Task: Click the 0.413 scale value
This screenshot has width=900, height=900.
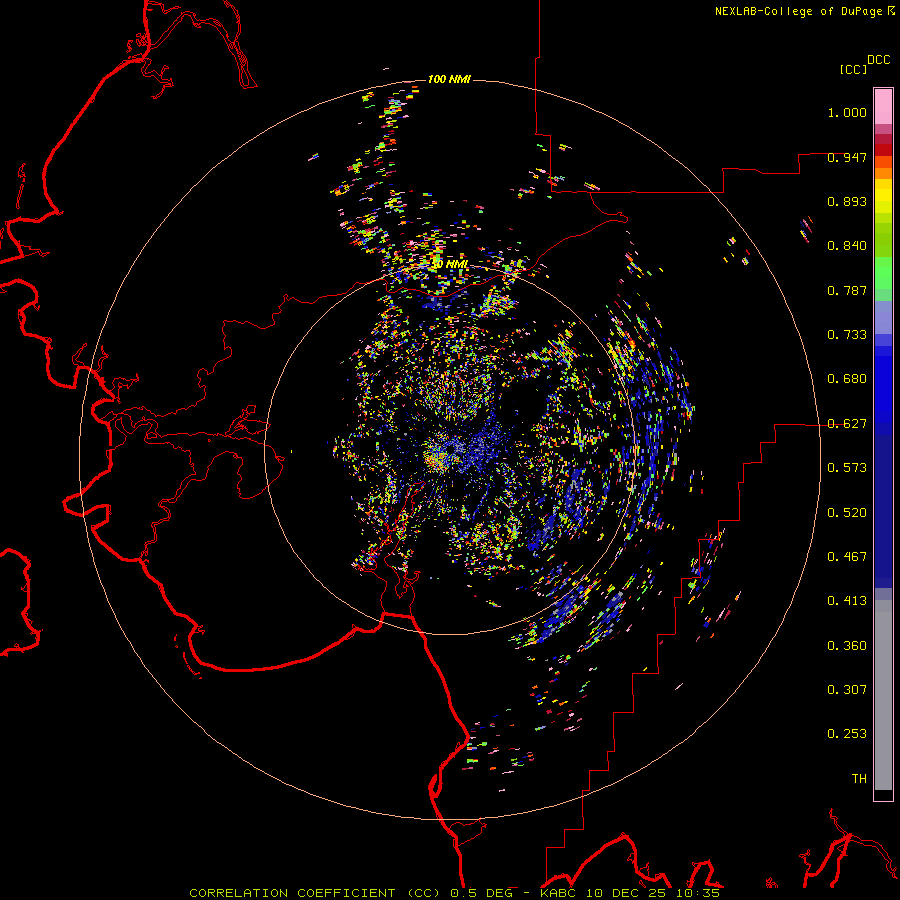Action: coord(847,601)
